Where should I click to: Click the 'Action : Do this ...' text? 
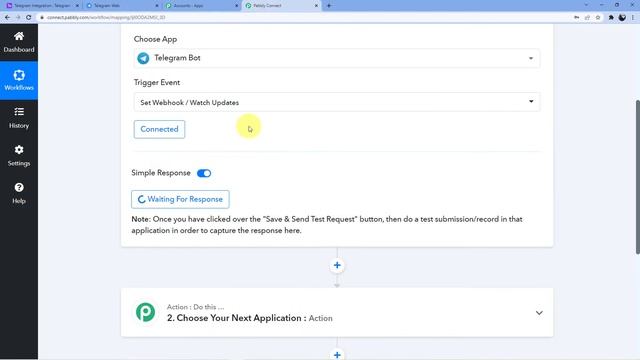point(195,307)
